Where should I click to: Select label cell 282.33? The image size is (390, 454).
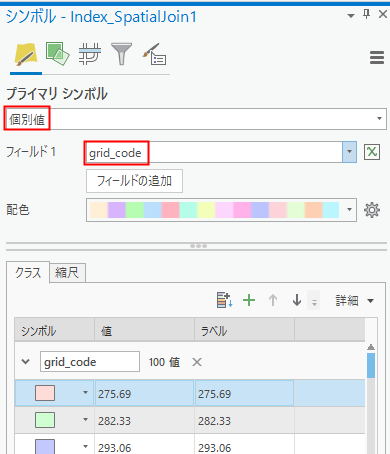click(x=244, y=420)
